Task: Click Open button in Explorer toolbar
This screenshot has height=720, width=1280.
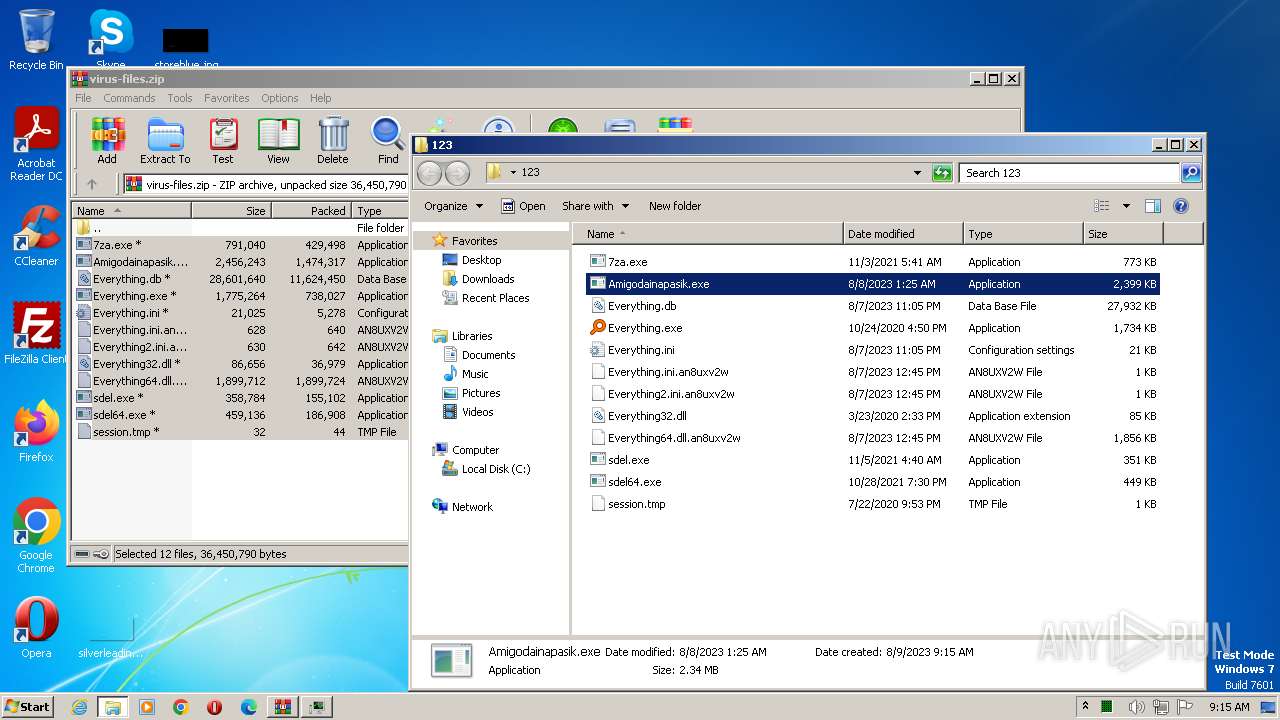Action: click(x=523, y=206)
